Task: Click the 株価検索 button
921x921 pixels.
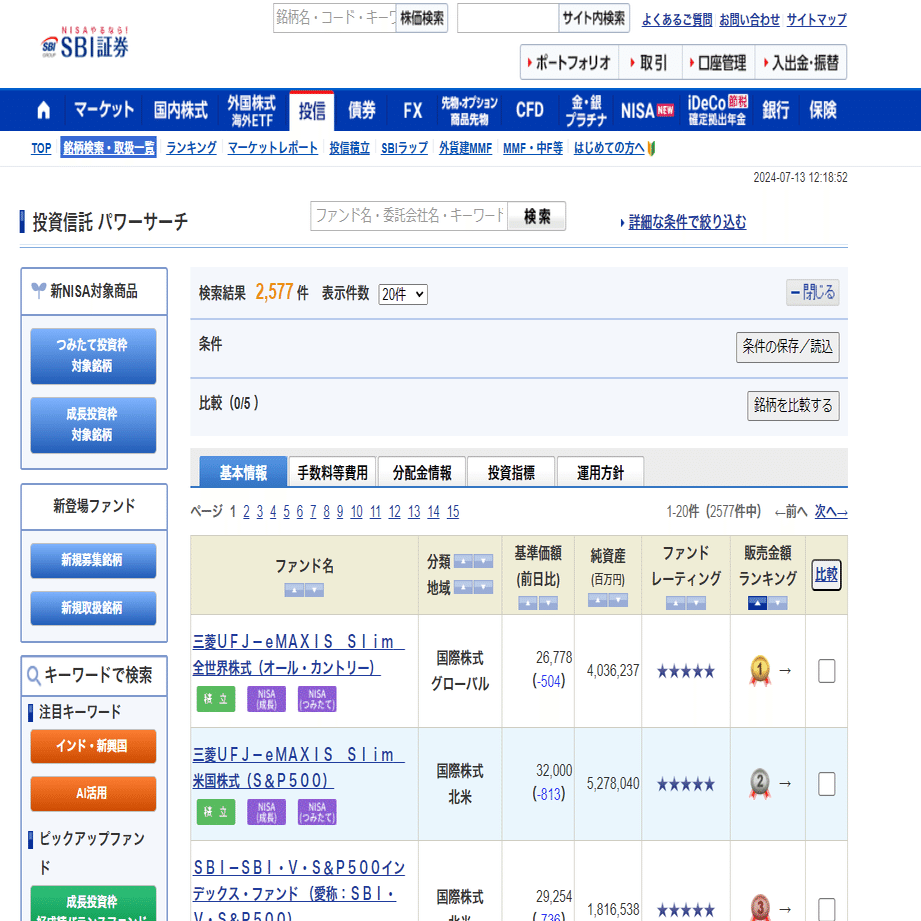Action: [422, 18]
